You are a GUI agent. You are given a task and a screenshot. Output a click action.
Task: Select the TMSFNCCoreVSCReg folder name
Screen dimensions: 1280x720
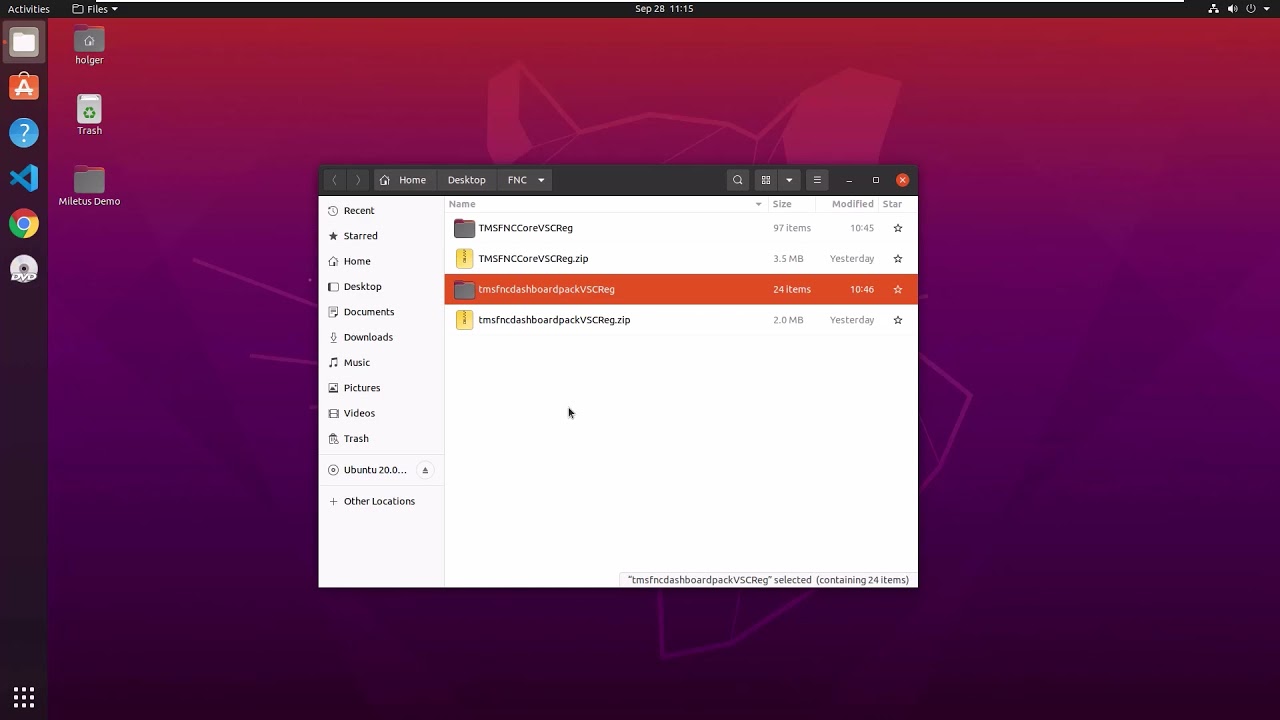526,228
